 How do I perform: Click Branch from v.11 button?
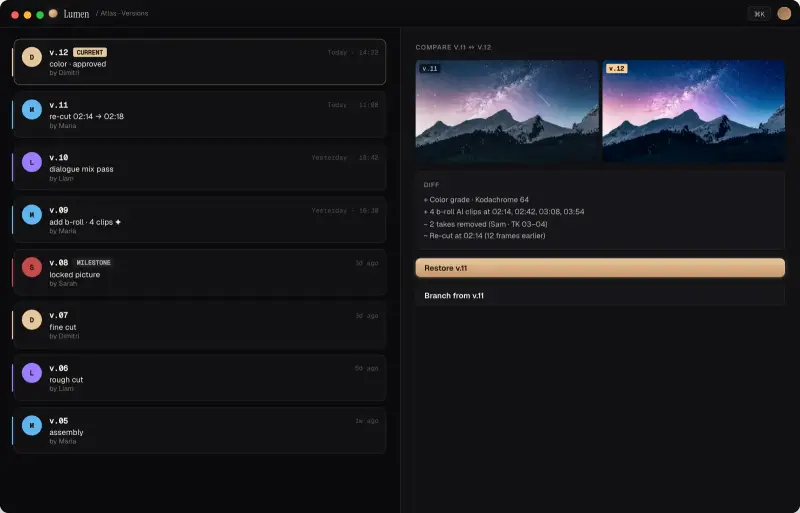600,296
